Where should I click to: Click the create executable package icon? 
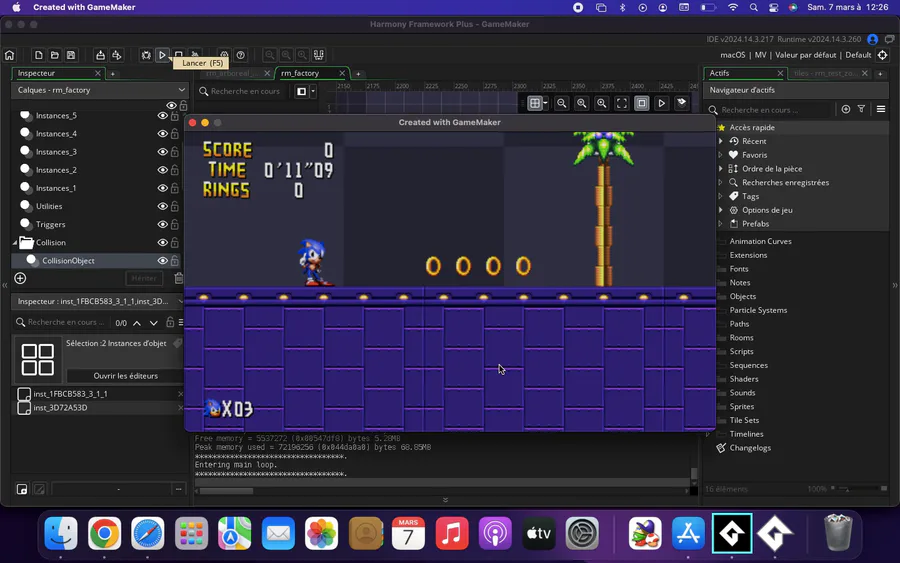[100, 55]
